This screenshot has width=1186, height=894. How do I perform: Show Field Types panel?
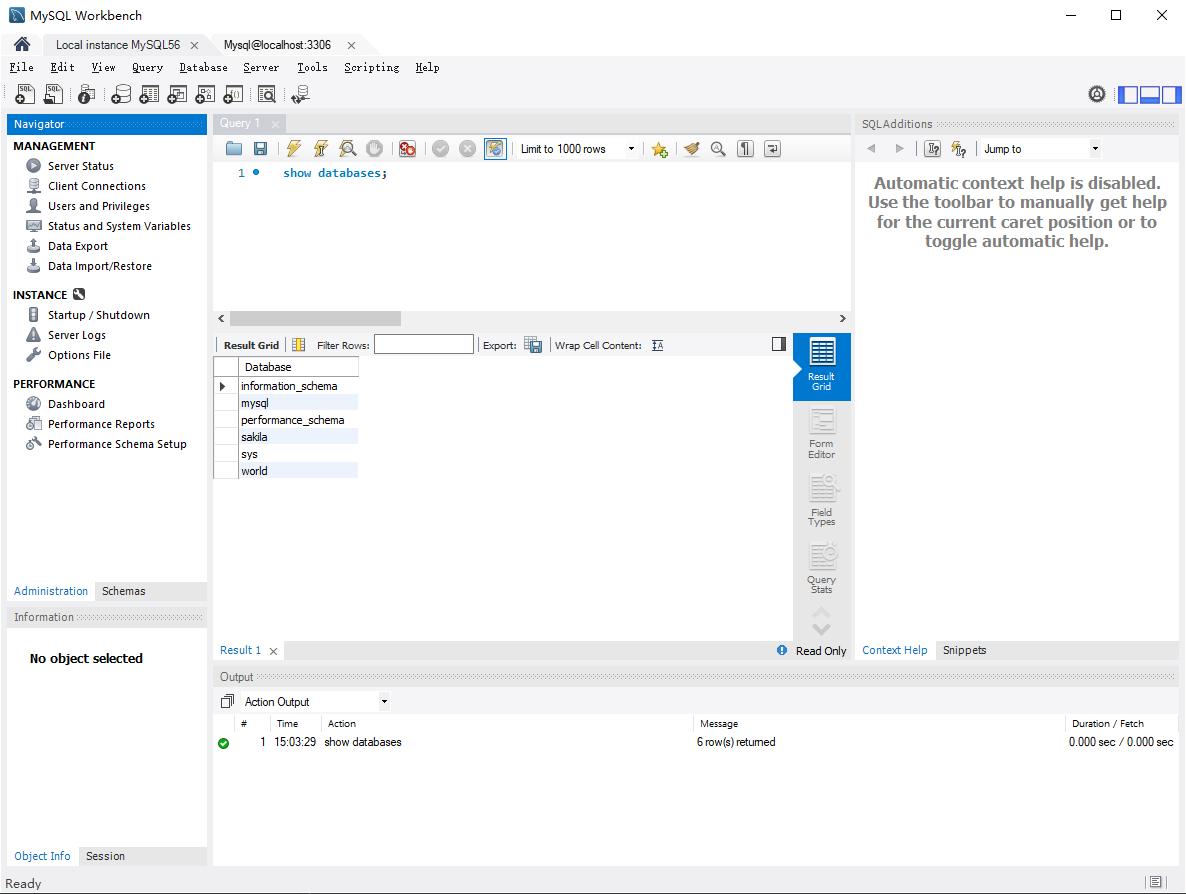pos(821,501)
